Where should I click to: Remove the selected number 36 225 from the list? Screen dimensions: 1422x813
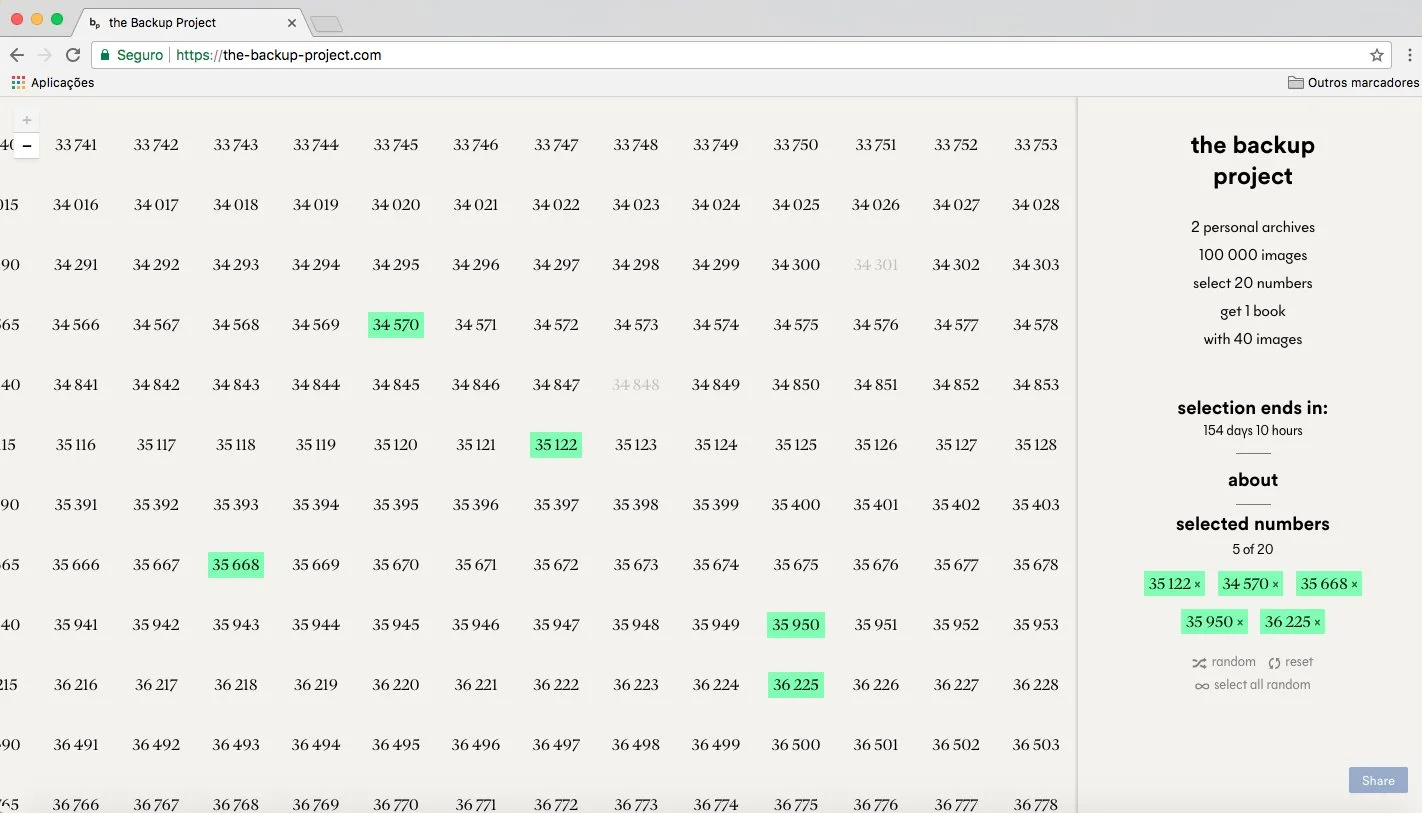coord(1317,623)
